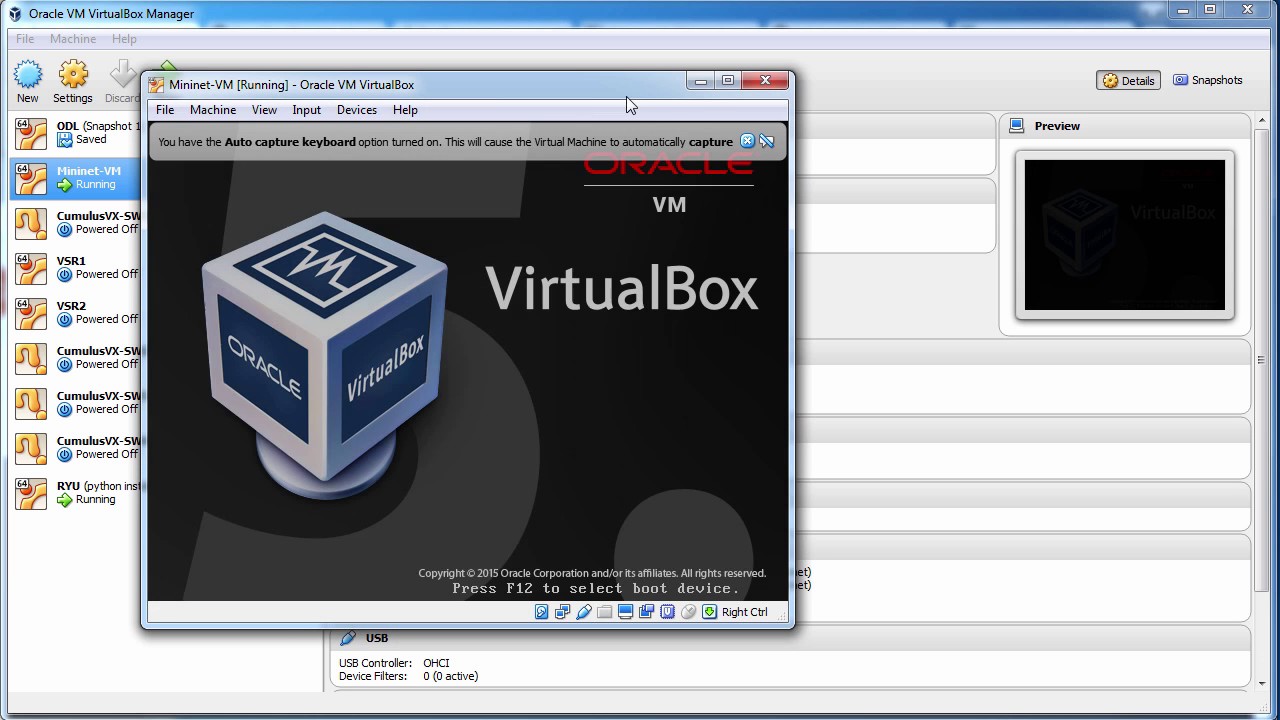The height and width of the screenshot is (720, 1280).
Task: Click the shared folders status icon
Action: (x=604, y=612)
